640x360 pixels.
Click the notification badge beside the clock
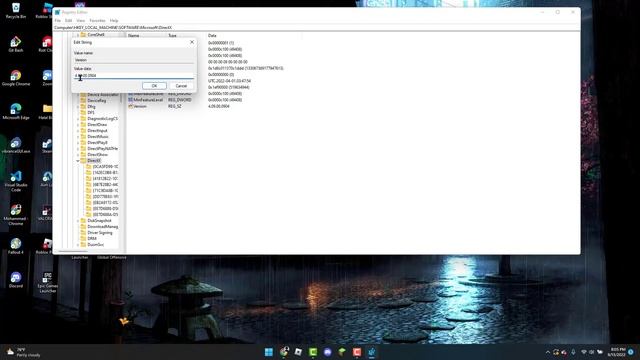coord(631,352)
